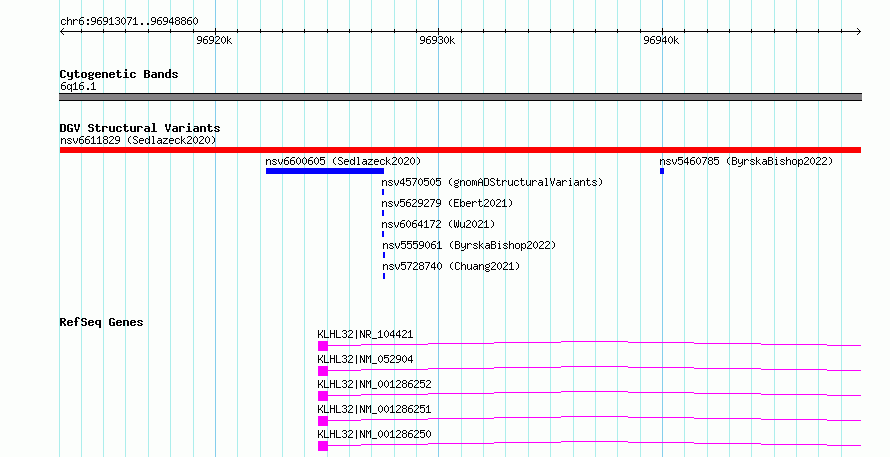Click the 96930k ruler label
This screenshot has height=457, width=890.
coord(437,40)
